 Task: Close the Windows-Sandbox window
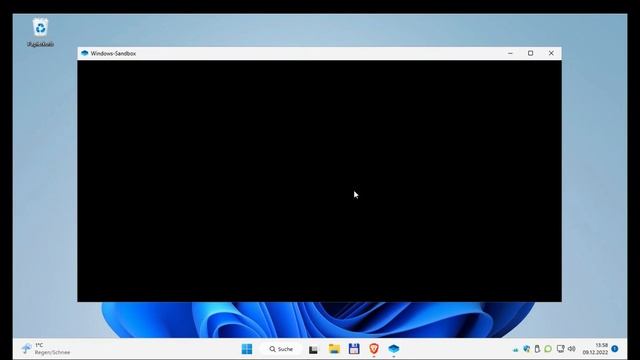click(x=551, y=53)
